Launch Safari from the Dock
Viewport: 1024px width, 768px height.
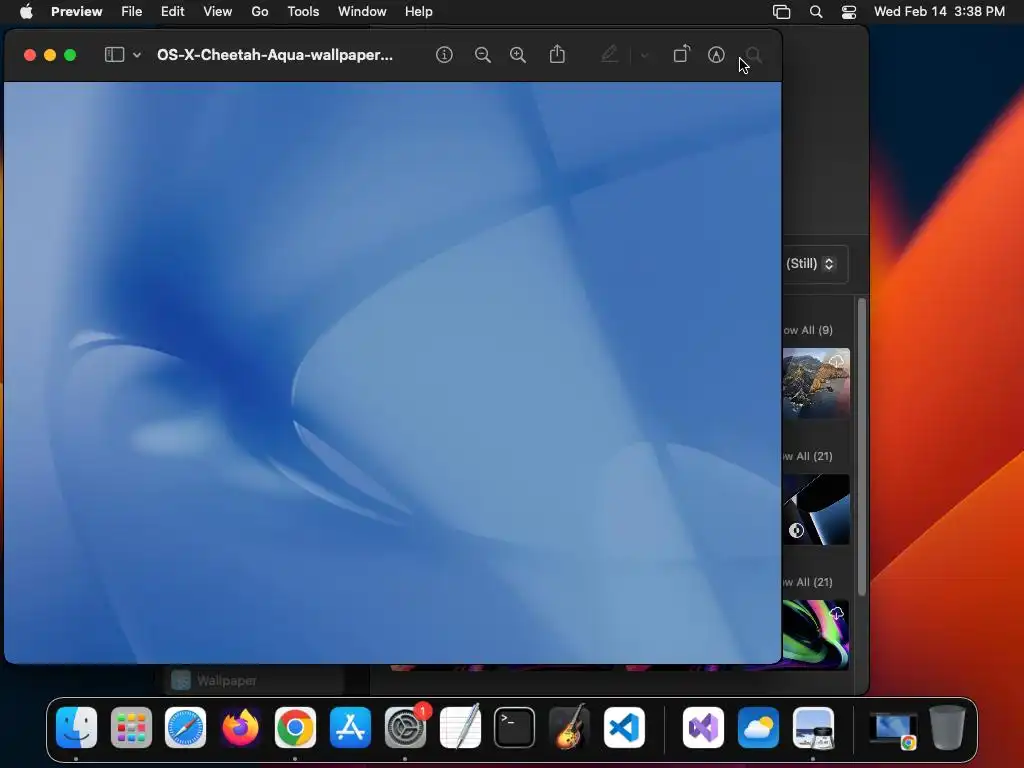[x=185, y=728]
